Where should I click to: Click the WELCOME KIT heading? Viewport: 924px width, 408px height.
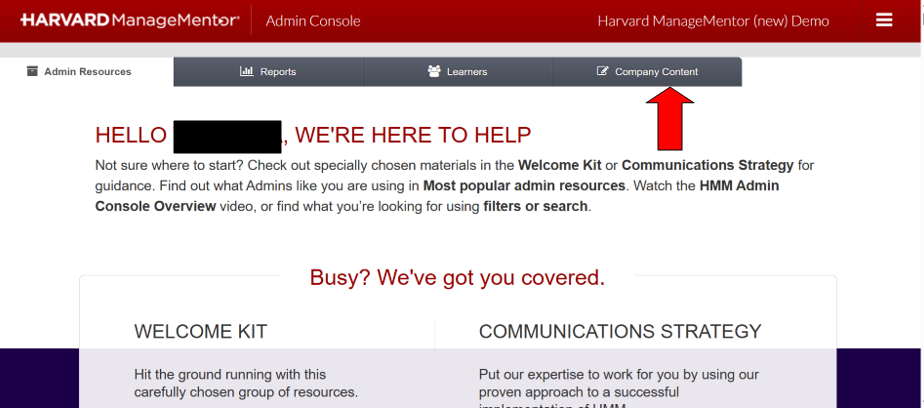(x=200, y=331)
